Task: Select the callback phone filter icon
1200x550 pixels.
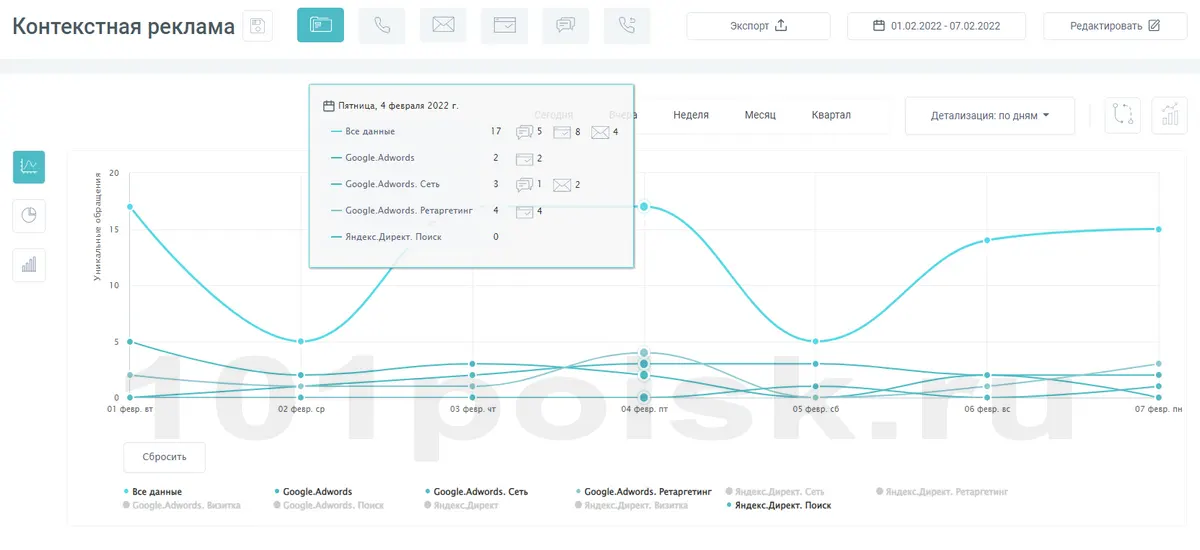Action: pos(626,26)
